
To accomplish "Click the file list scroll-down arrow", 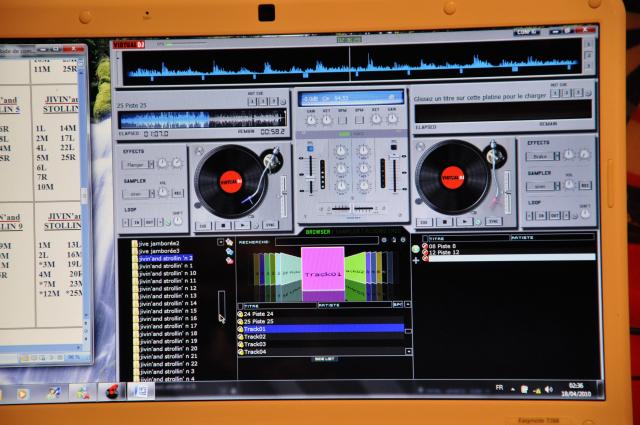I will click(408, 352).
